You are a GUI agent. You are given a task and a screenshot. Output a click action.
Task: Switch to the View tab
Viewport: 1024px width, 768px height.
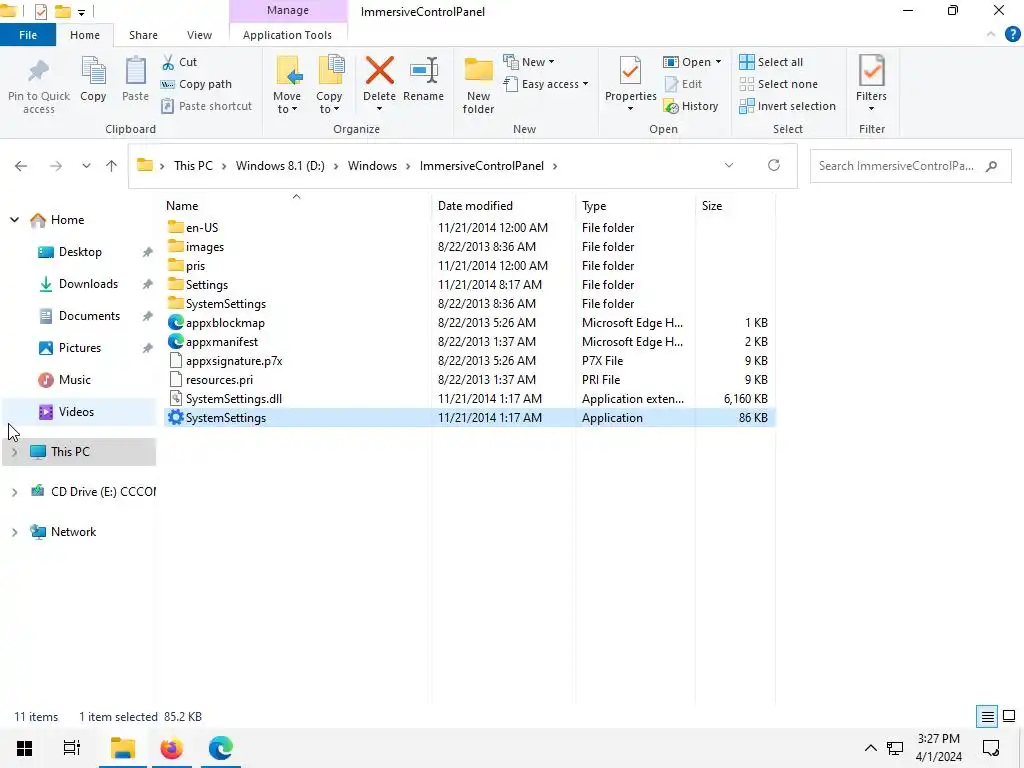click(x=199, y=35)
